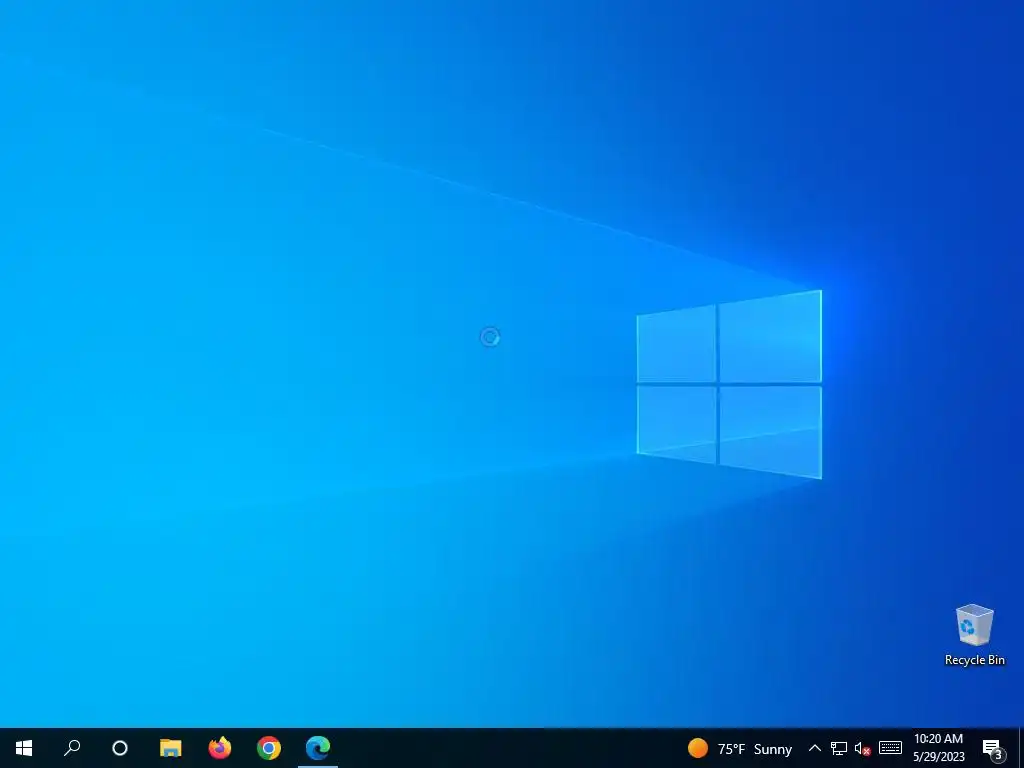The width and height of the screenshot is (1024, 768).
Task: Click the muted volume speaker icon
Action: (x=863, y=748)
